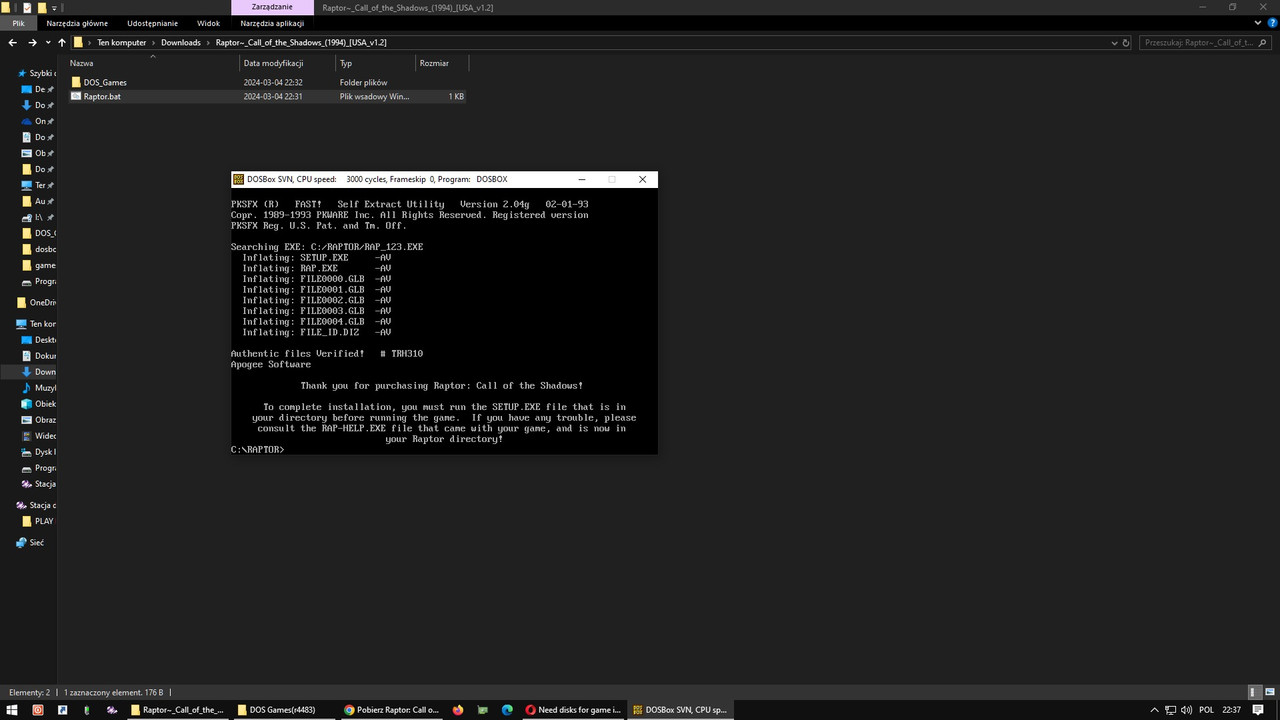
Task: Go up one folder level
Action: (x=62, y=43)
